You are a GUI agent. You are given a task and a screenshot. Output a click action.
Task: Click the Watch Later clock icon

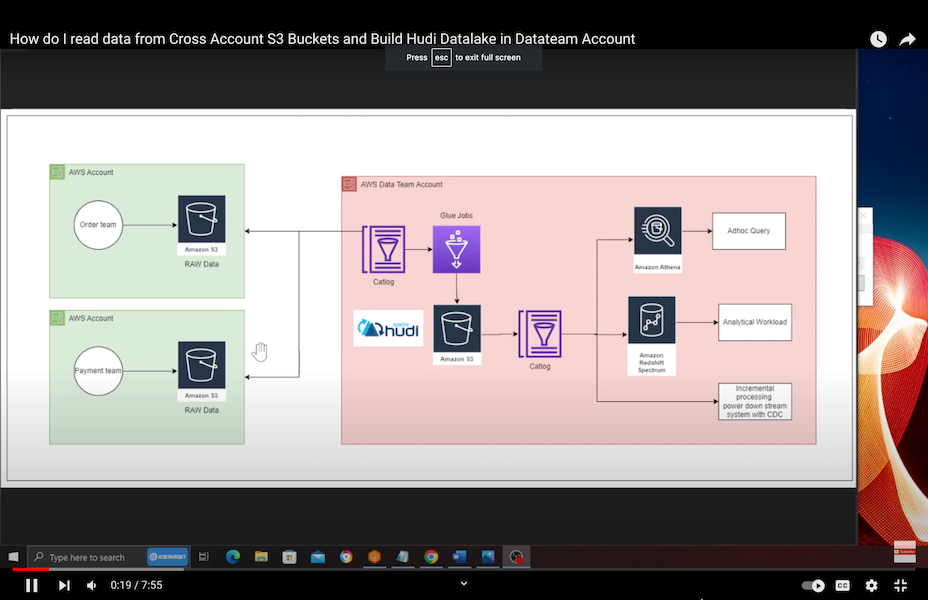pos(878,39)
